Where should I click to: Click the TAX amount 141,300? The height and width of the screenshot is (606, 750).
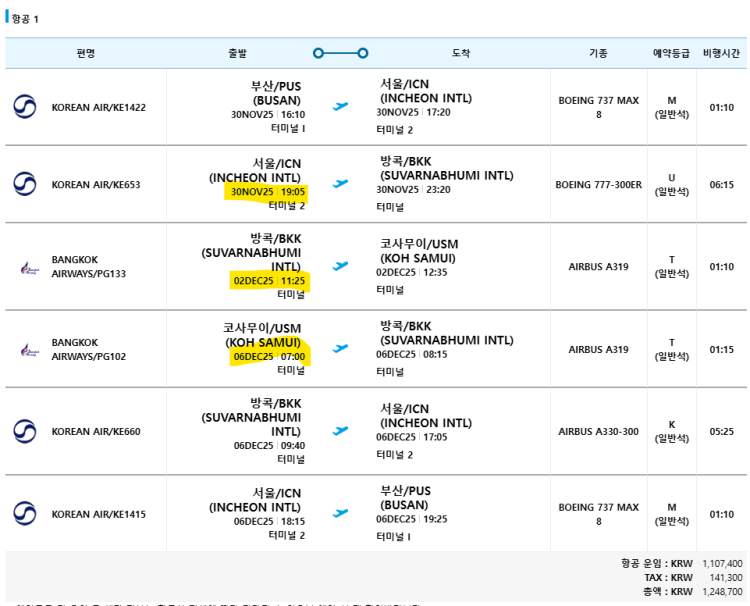[726, 578]
